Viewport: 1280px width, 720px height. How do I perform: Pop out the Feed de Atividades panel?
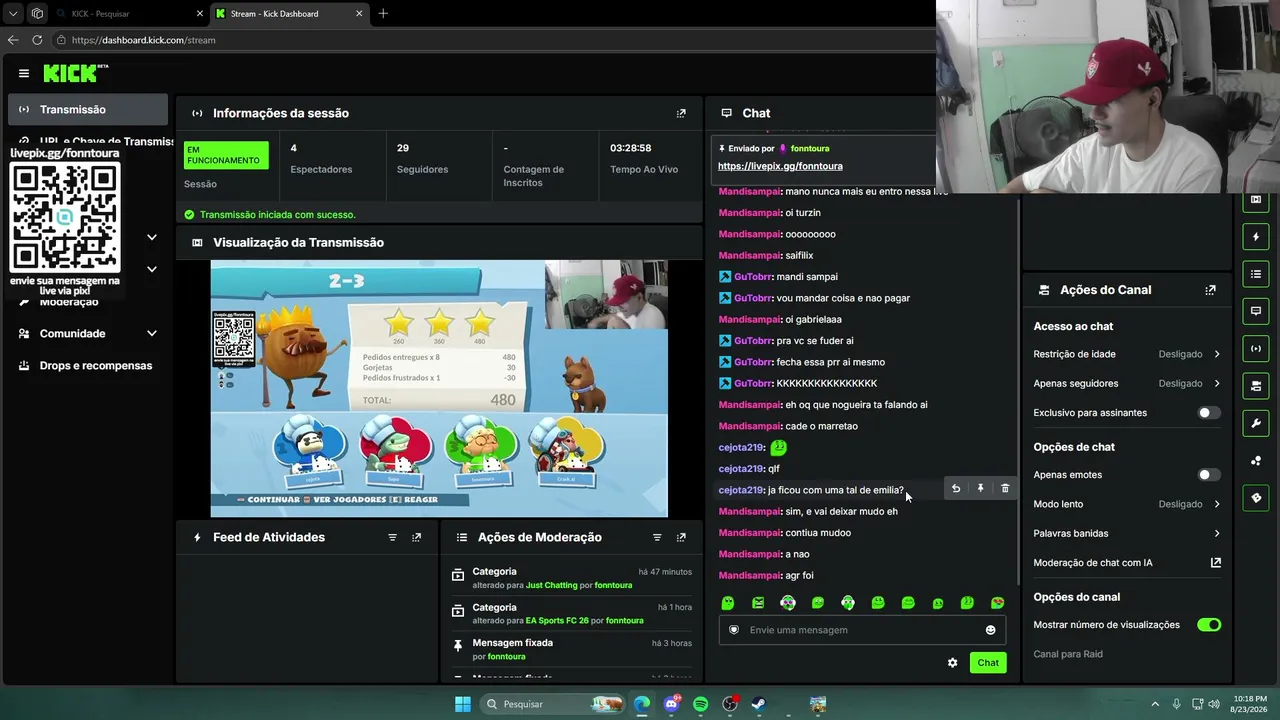417,537
